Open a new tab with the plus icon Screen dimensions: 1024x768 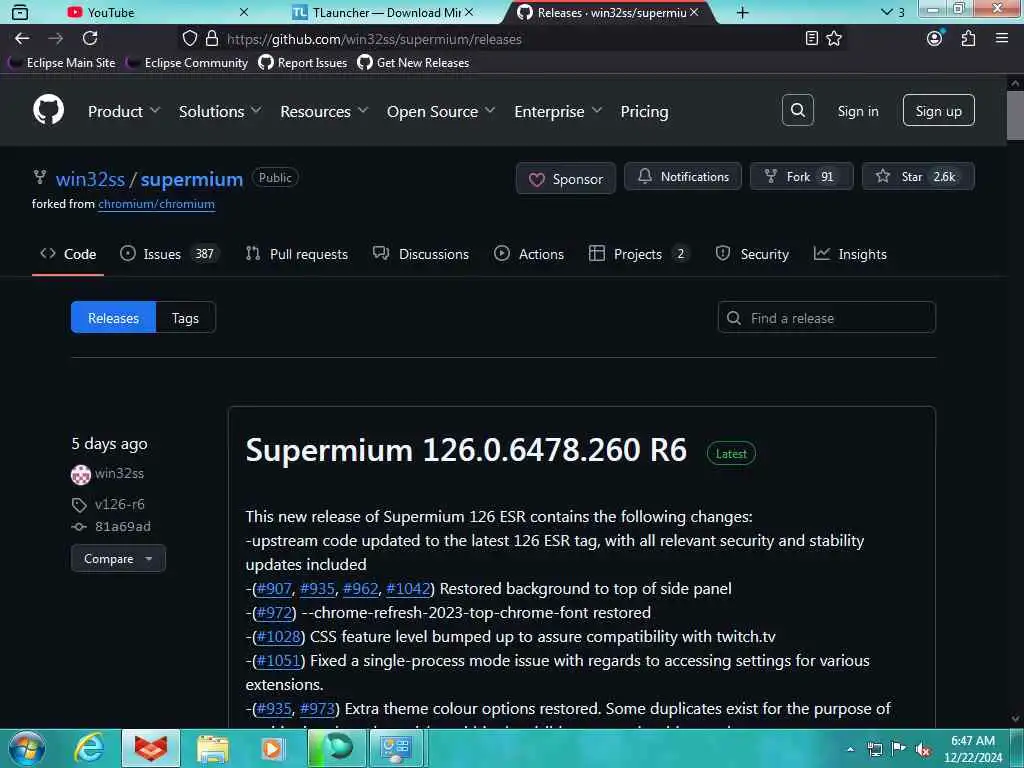[x=743, y=12]
